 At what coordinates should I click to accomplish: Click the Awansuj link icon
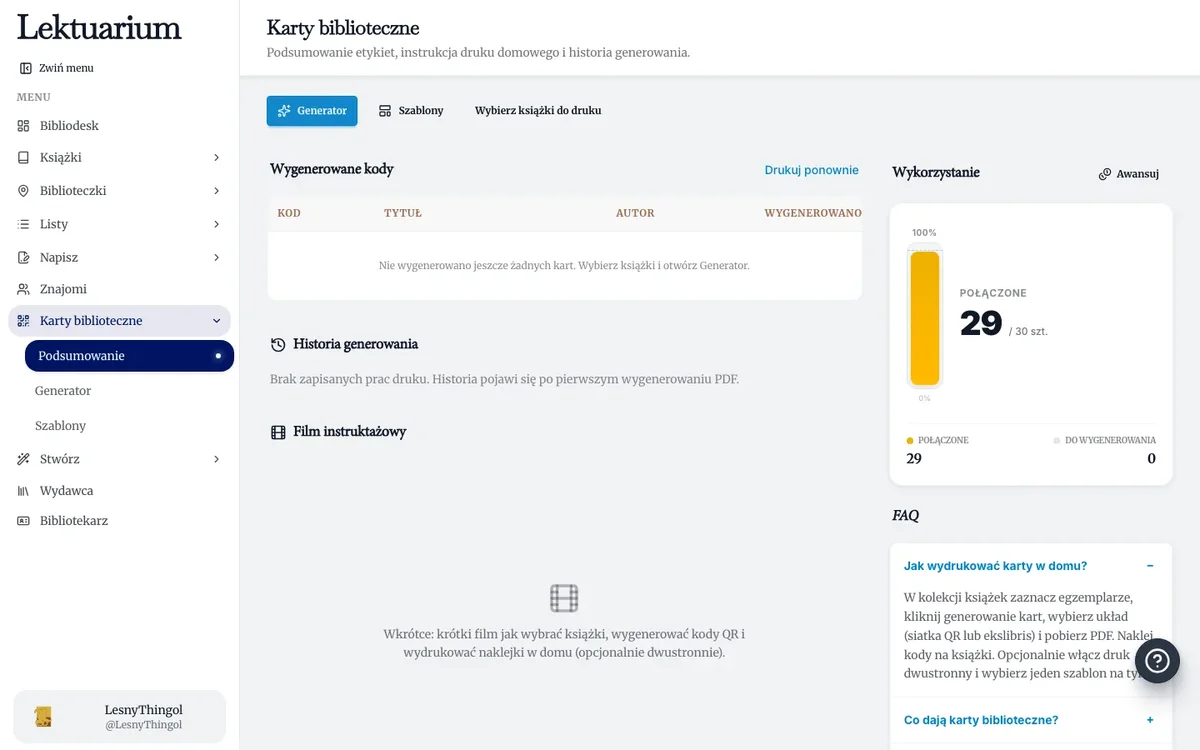[x=1105, y=174]
